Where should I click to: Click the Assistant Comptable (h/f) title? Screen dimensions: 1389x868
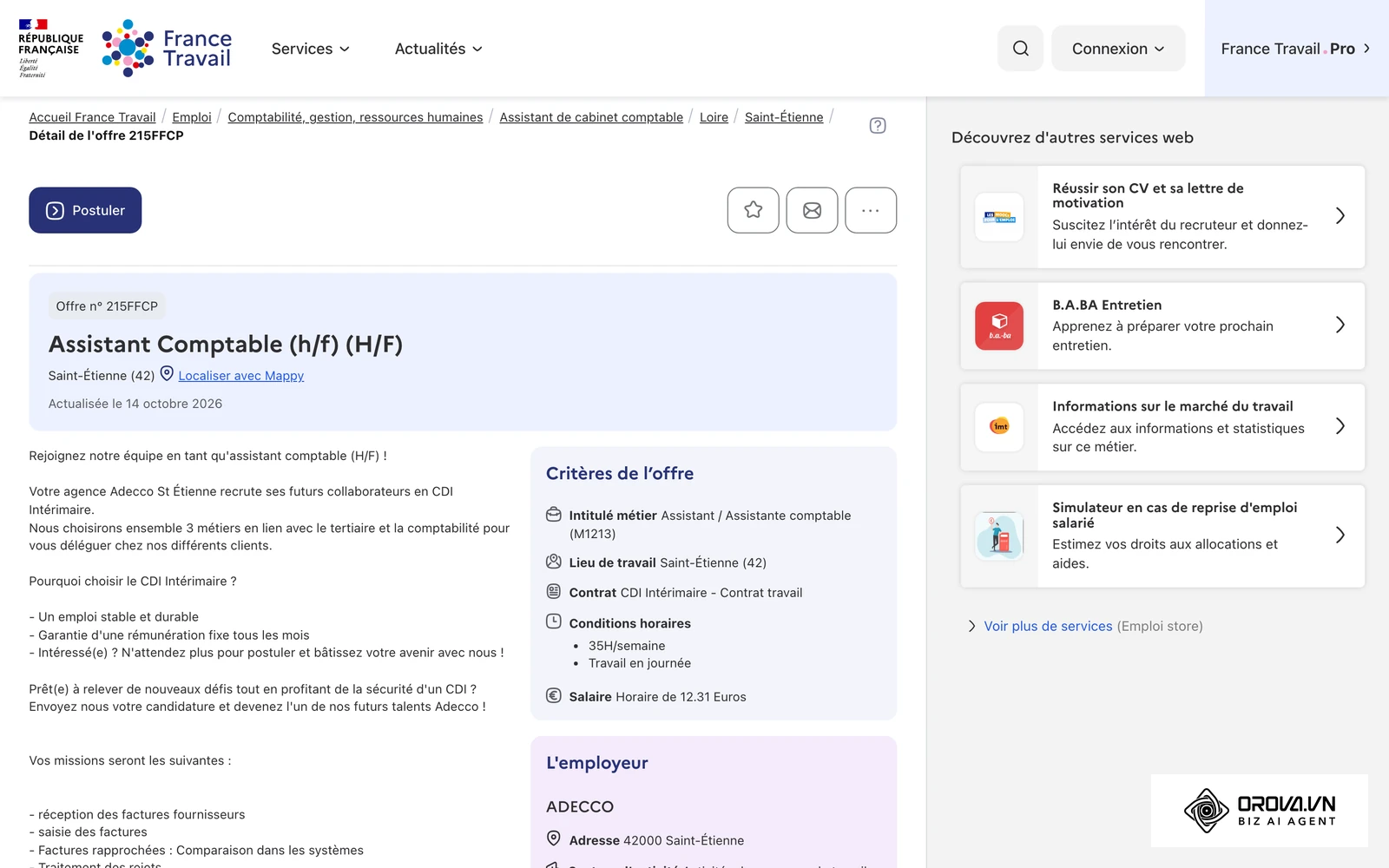click(x=226, y=345)
